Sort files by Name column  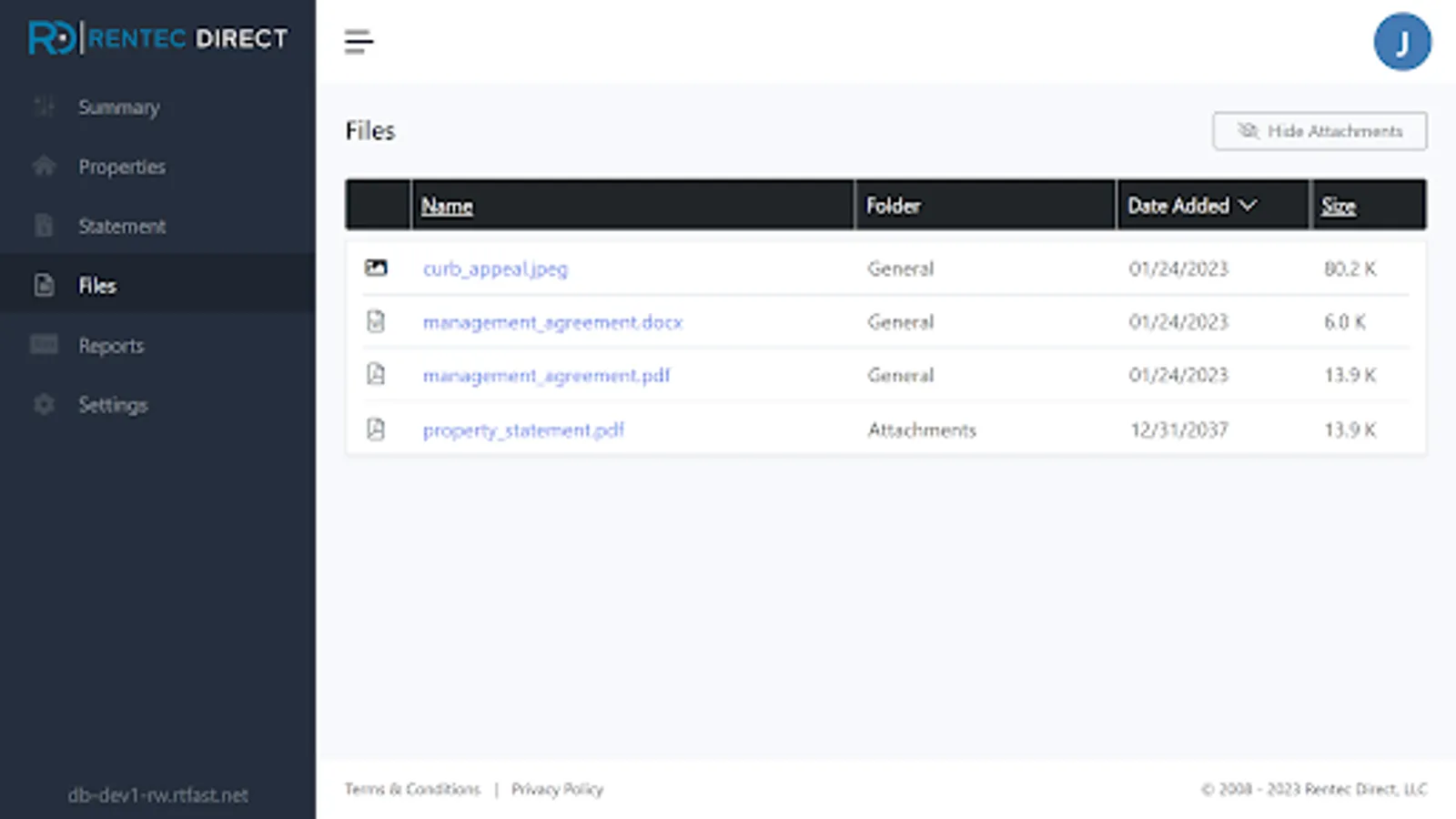(447, 207)
